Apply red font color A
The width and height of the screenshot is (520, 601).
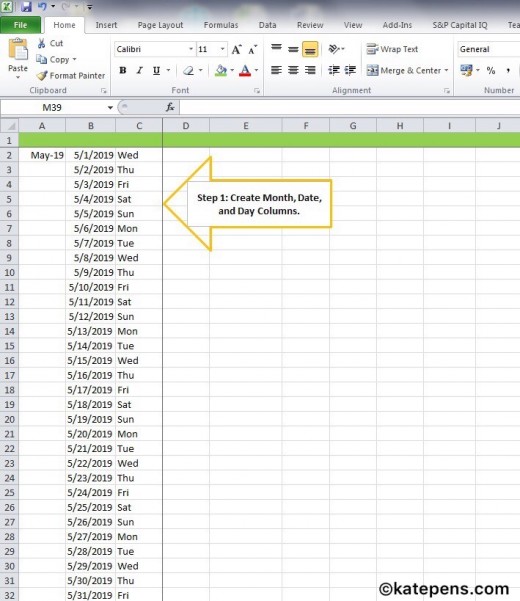point(245,71)
